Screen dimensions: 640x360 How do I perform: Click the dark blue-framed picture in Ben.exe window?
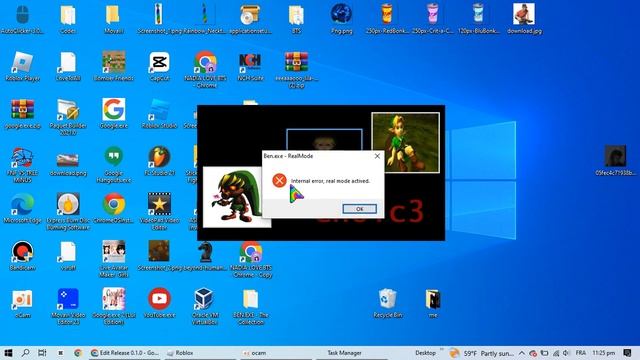tap(324, 140)
